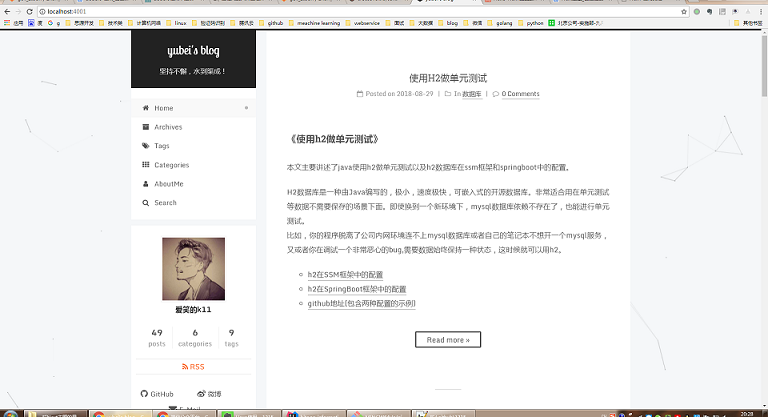The image size is (768, 417).
Task: Open the blog bookmark folder
Action: [448, 23]
